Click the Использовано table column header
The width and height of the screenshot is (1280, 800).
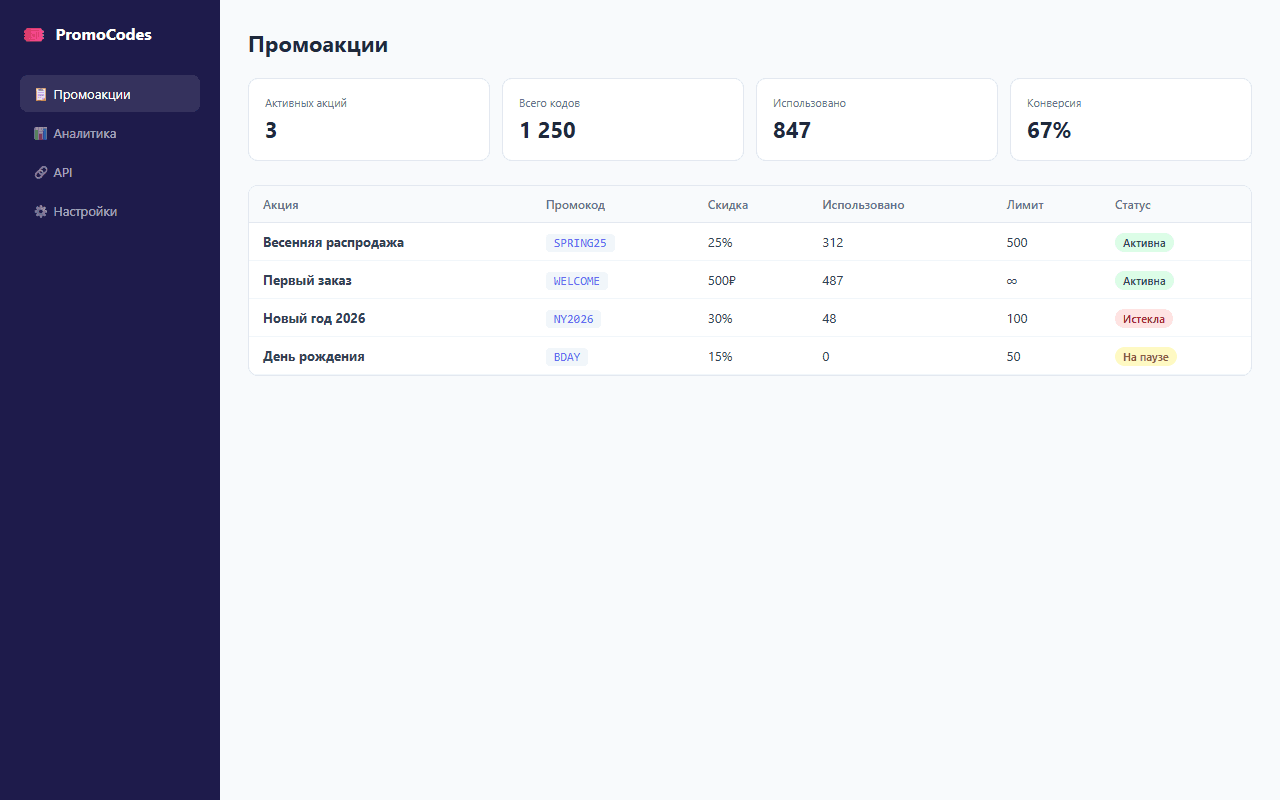[x=863, y=205]
